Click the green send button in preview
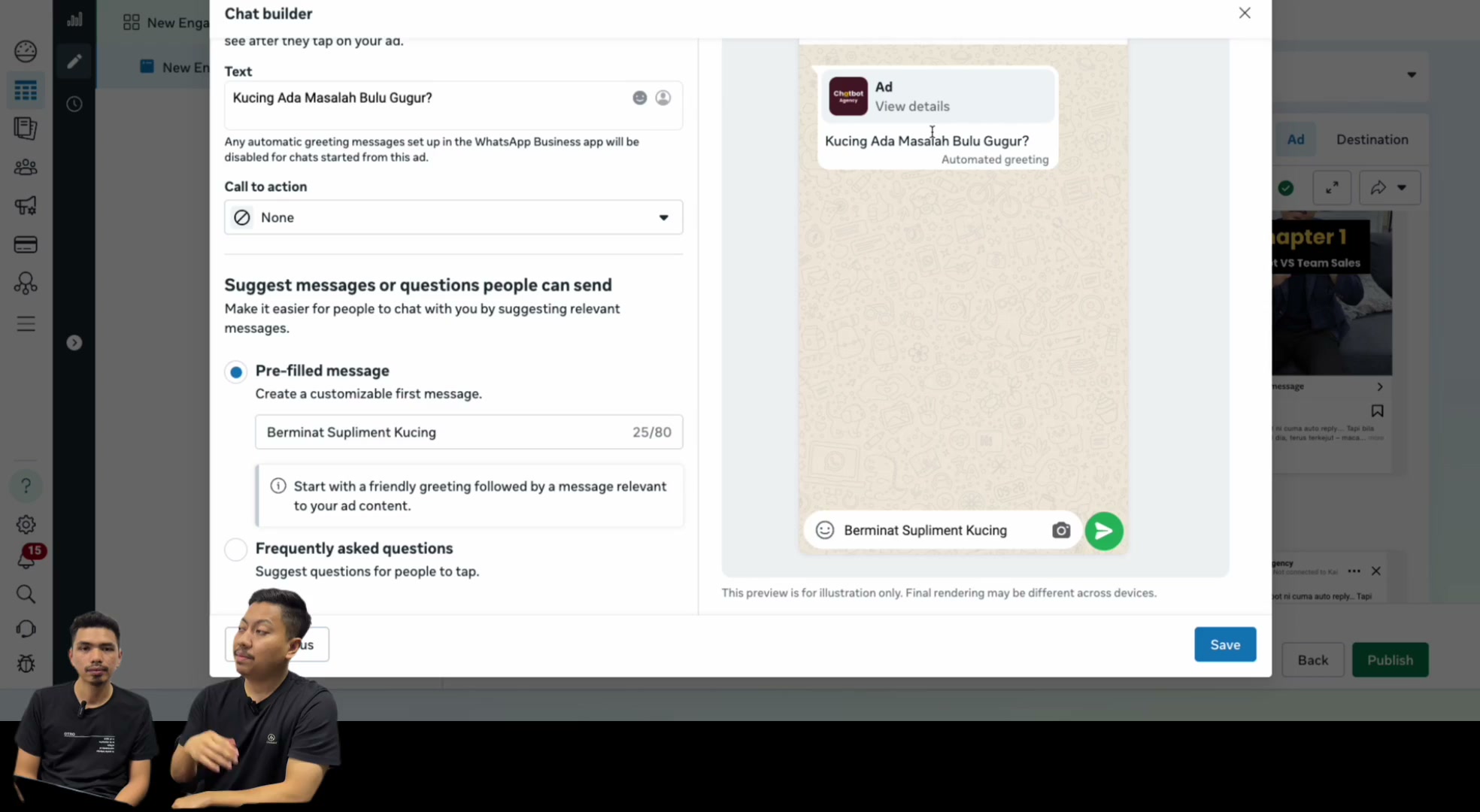 coord(1104,531)
